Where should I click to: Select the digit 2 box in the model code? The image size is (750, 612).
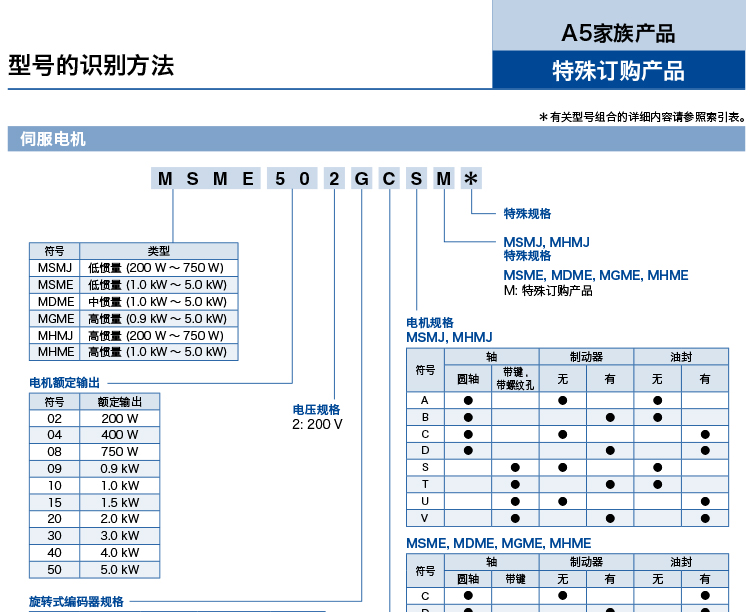pos(334,179)
